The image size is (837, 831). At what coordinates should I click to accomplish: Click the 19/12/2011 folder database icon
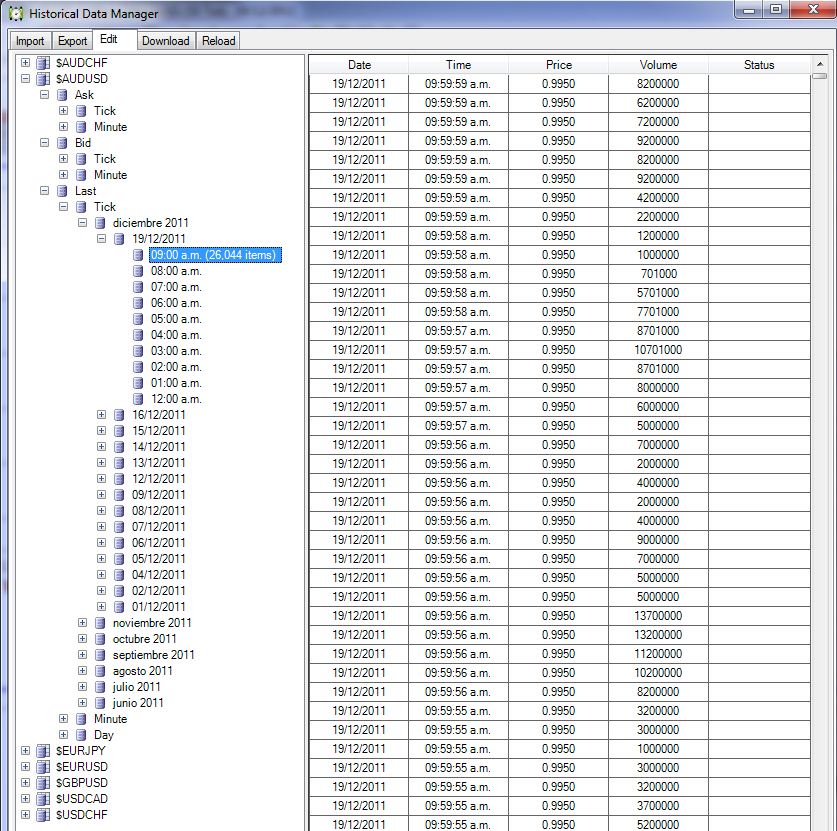coord(120,239)
